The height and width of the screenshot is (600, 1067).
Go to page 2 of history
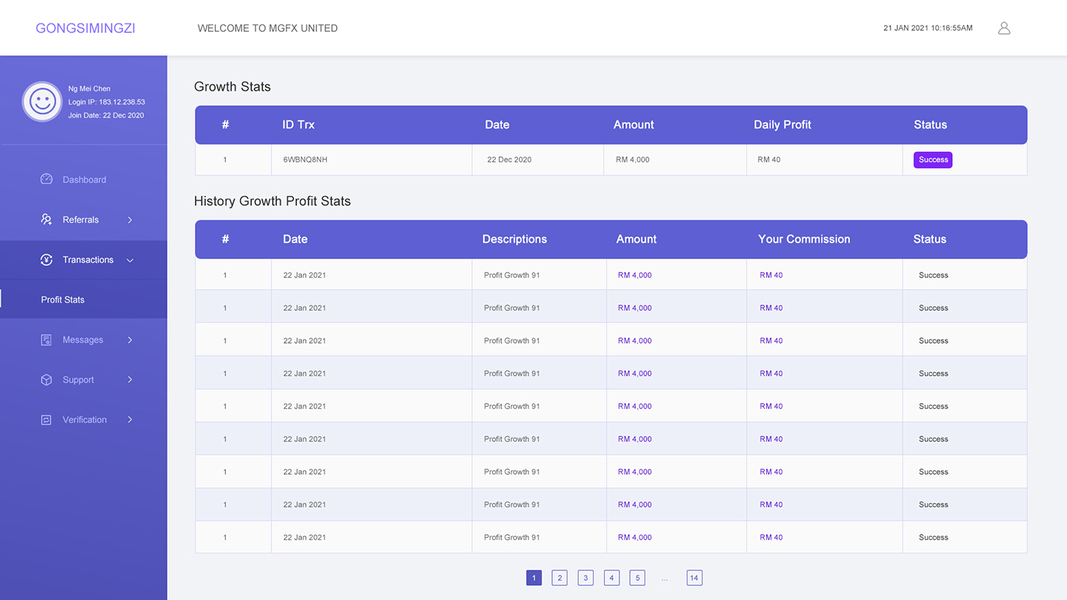pyautogui.click(x=560, y=578)
